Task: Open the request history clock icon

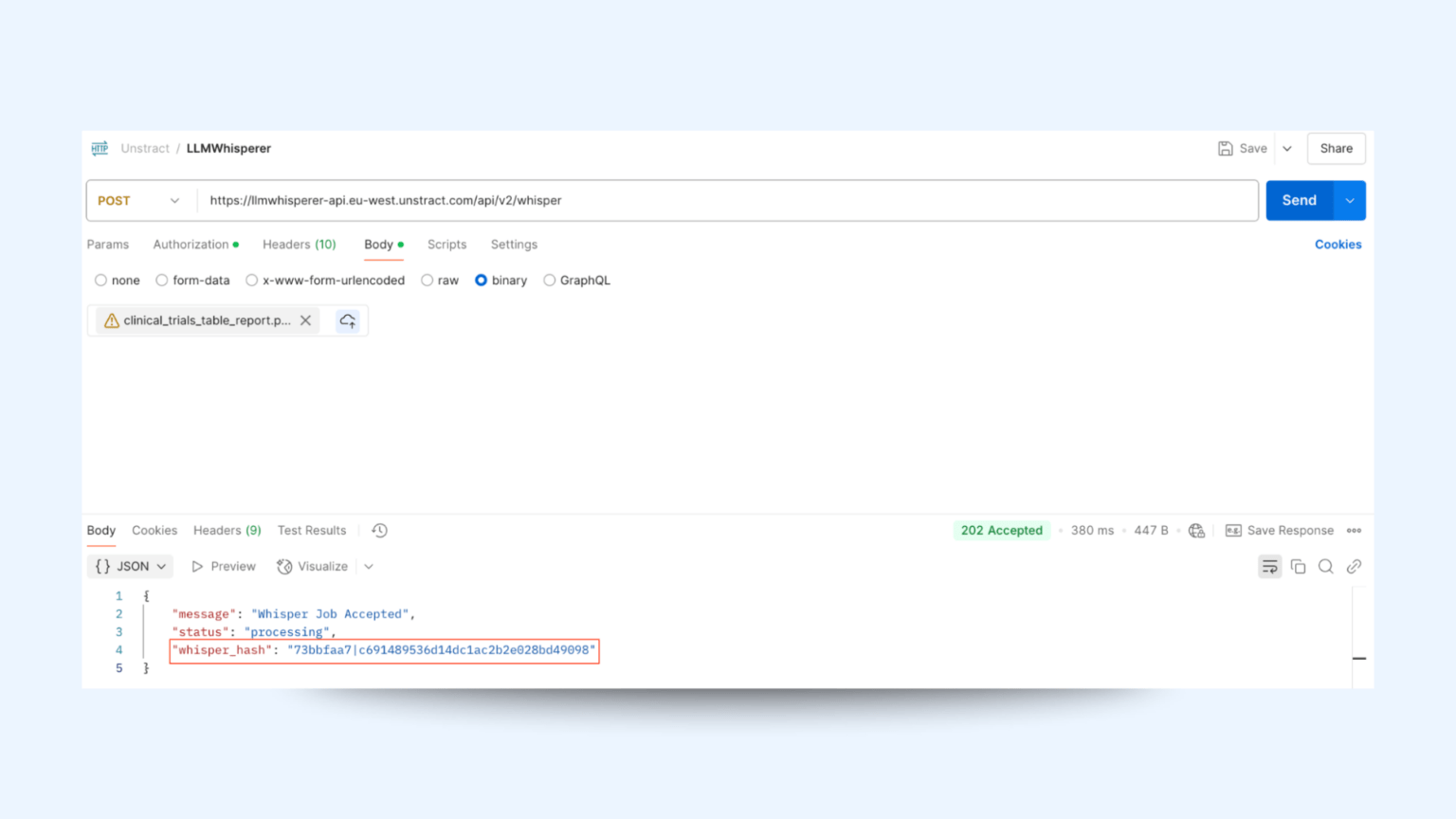Action: [379, 530]
